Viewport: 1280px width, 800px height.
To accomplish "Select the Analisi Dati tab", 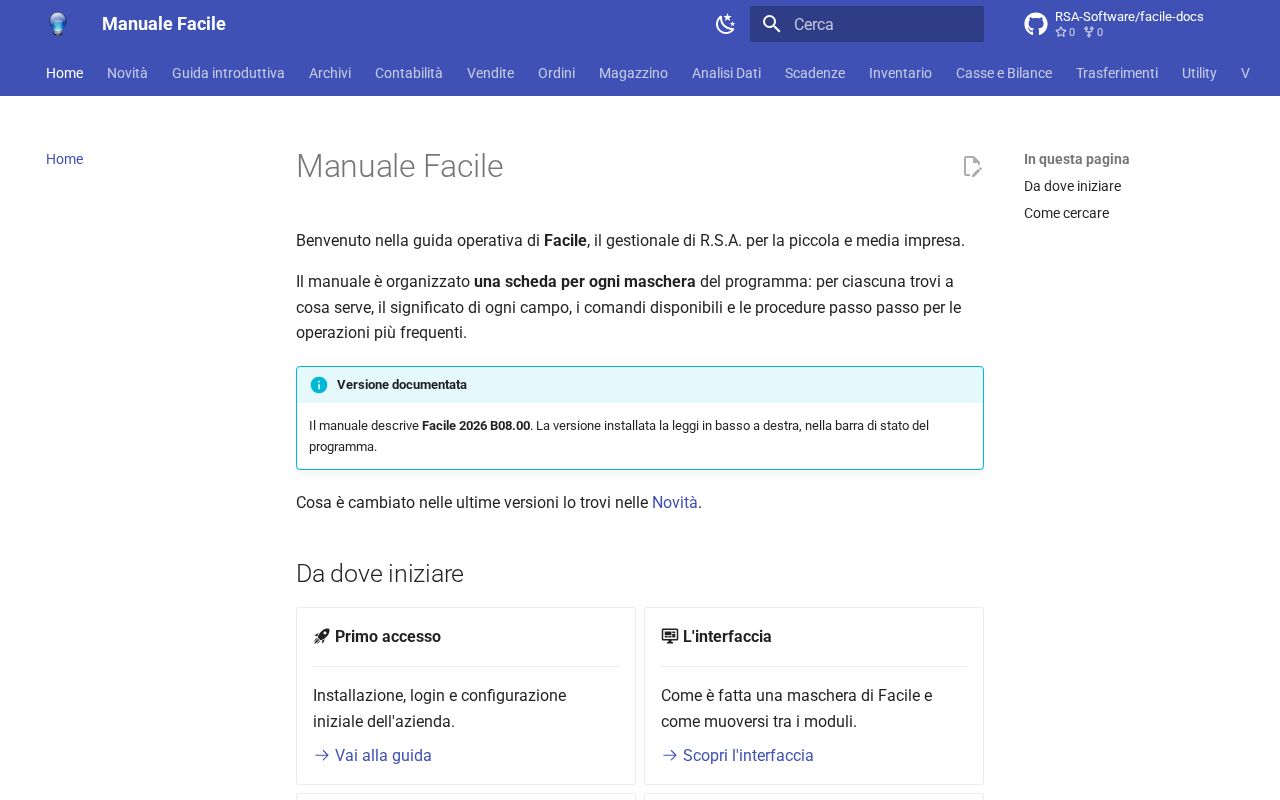I will [726, 73].
